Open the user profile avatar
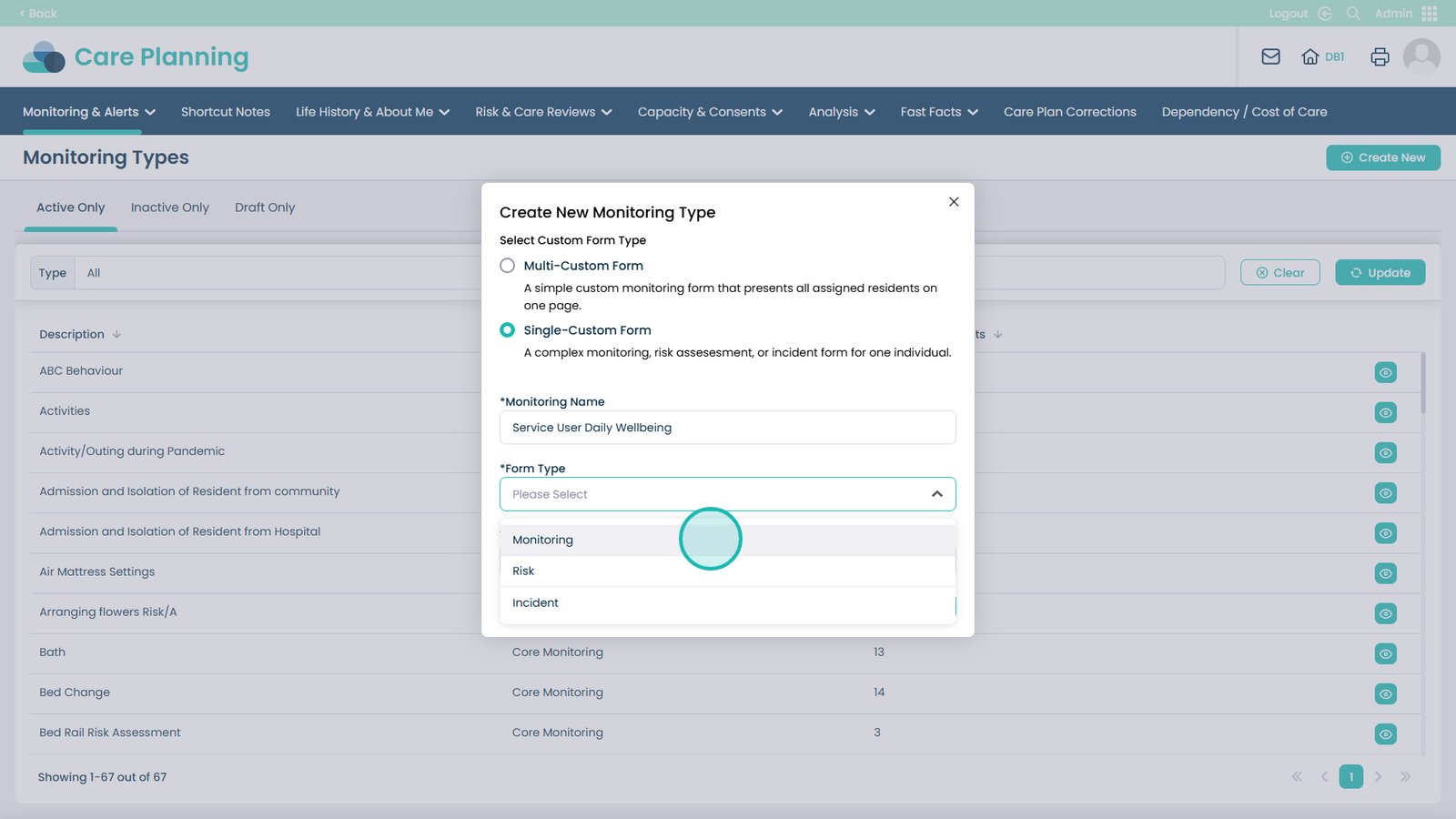 point(1421,56)
